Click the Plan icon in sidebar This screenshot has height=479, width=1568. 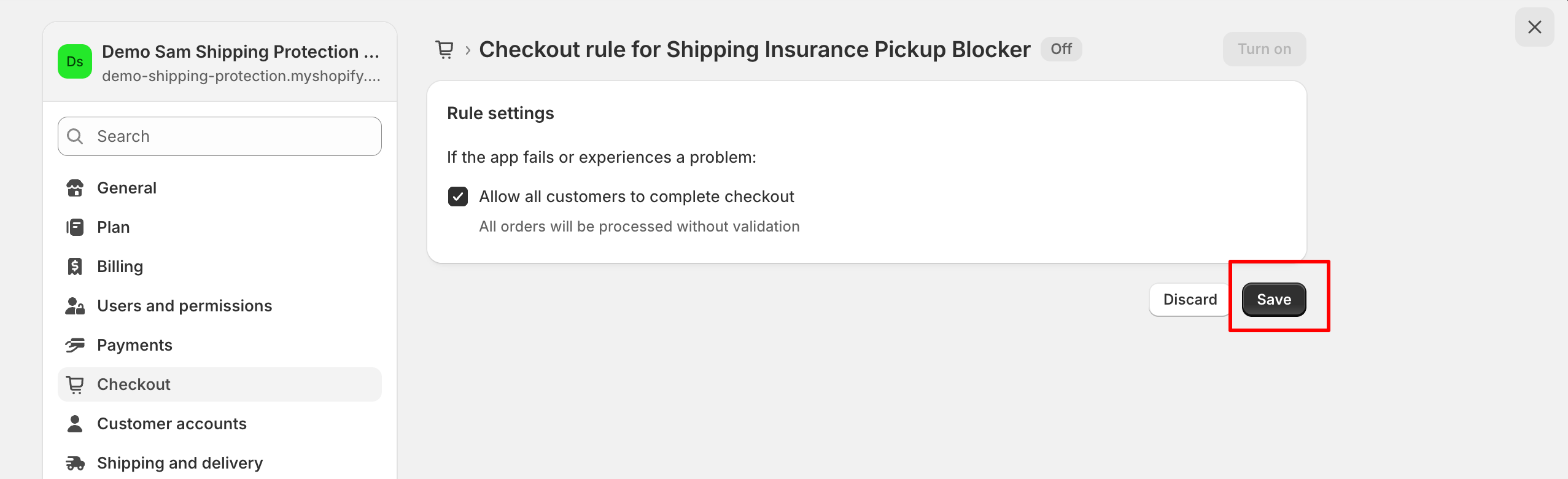tap(75, 227)
